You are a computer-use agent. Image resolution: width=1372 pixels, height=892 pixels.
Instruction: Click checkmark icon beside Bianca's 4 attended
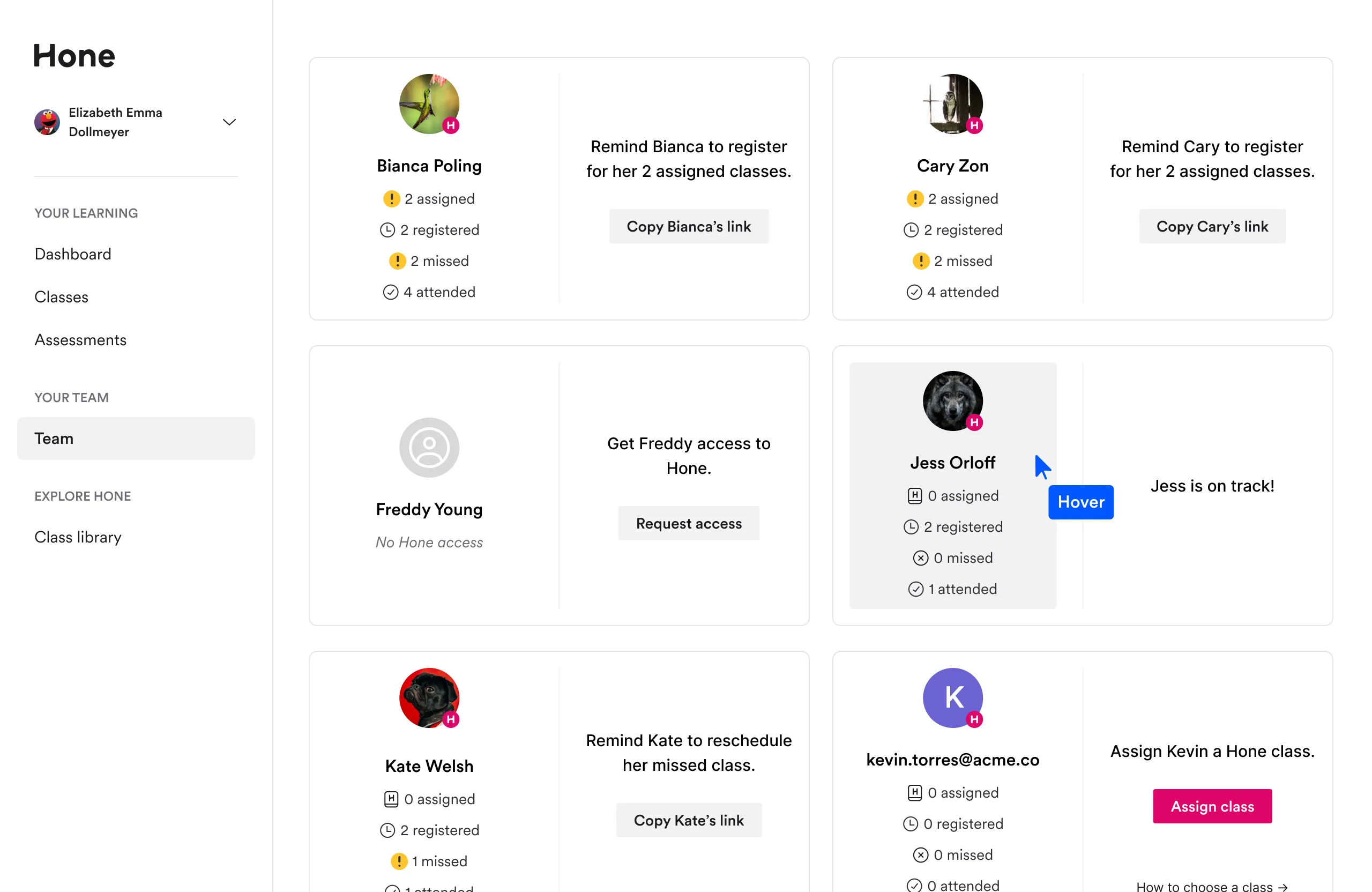click(x=390, y=292)
